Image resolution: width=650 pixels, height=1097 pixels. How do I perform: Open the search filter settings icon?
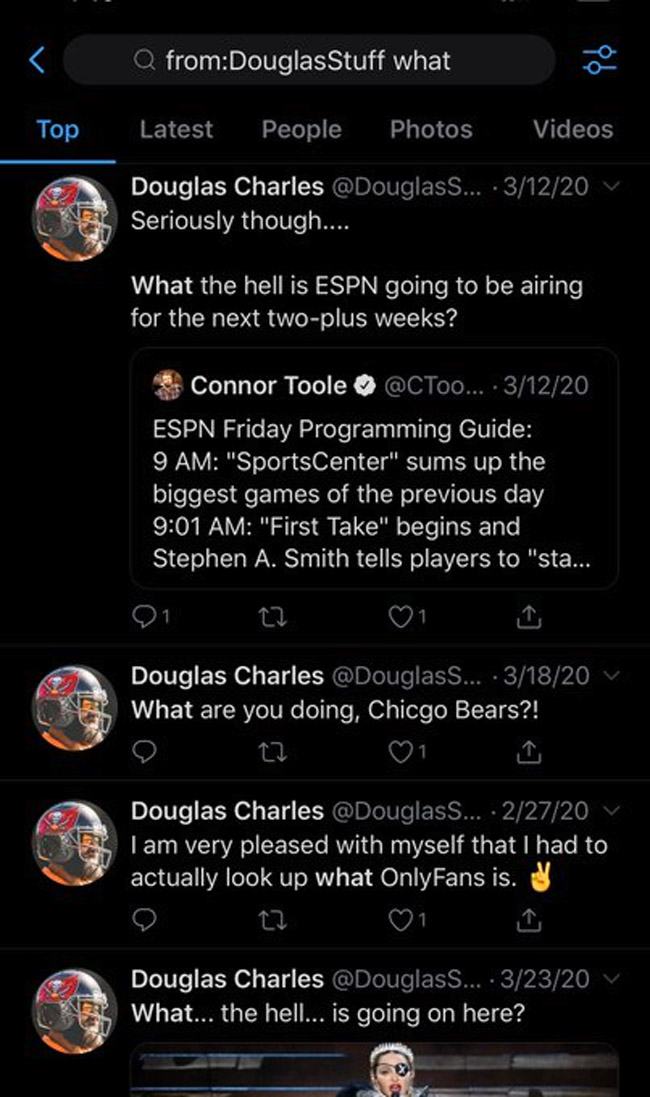(x=600, y=61)
